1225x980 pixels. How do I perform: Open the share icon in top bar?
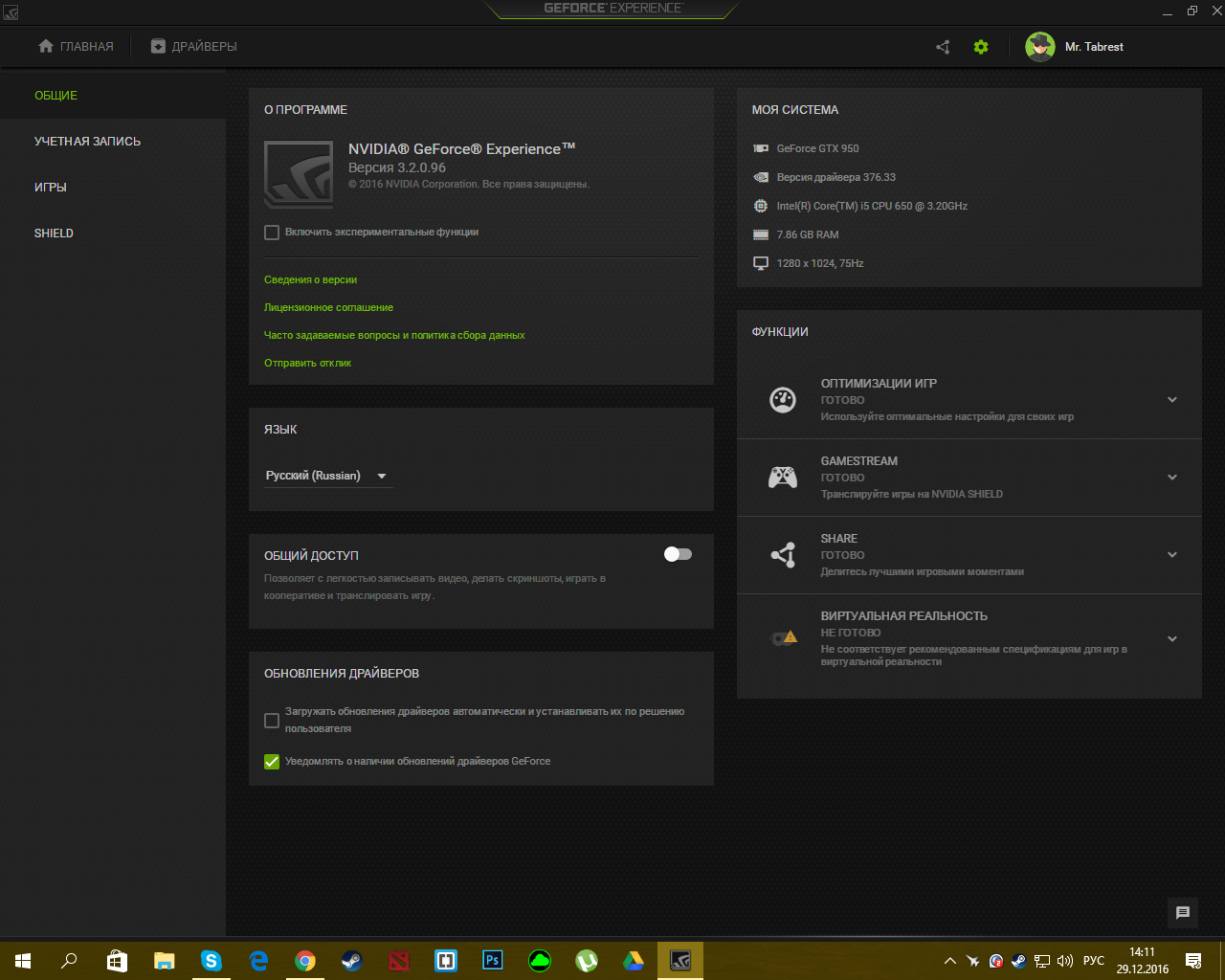click(943, 47)
